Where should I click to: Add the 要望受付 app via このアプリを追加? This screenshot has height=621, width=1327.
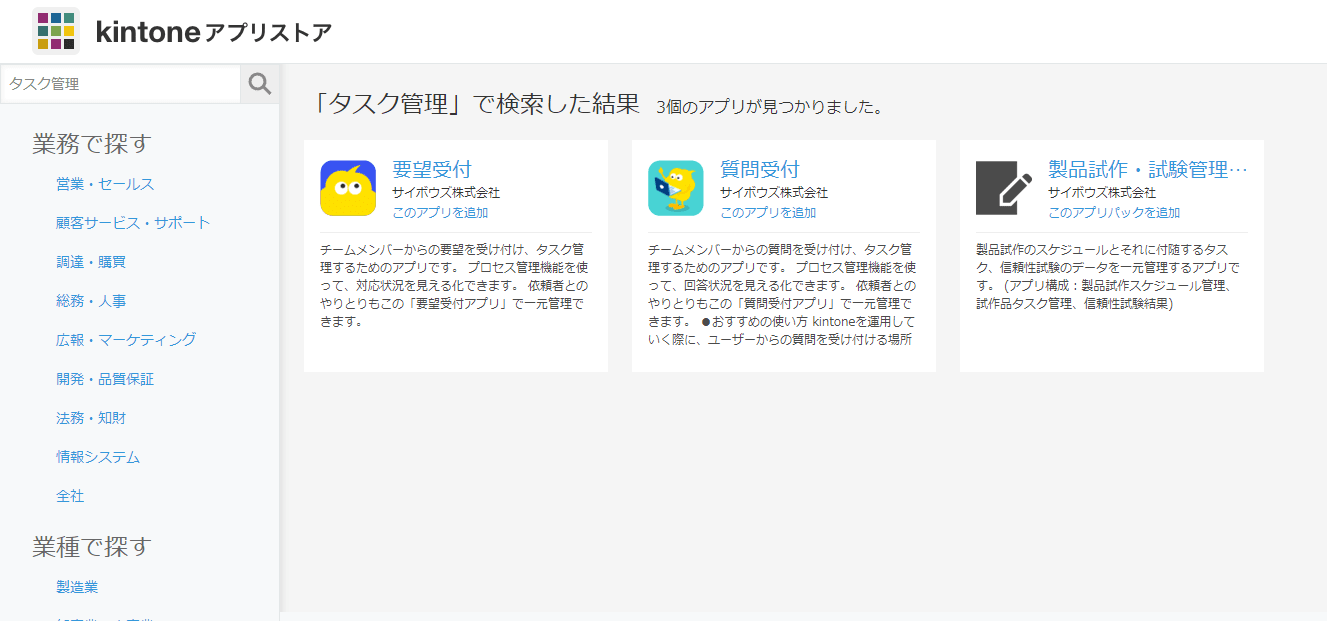(440, 212)
